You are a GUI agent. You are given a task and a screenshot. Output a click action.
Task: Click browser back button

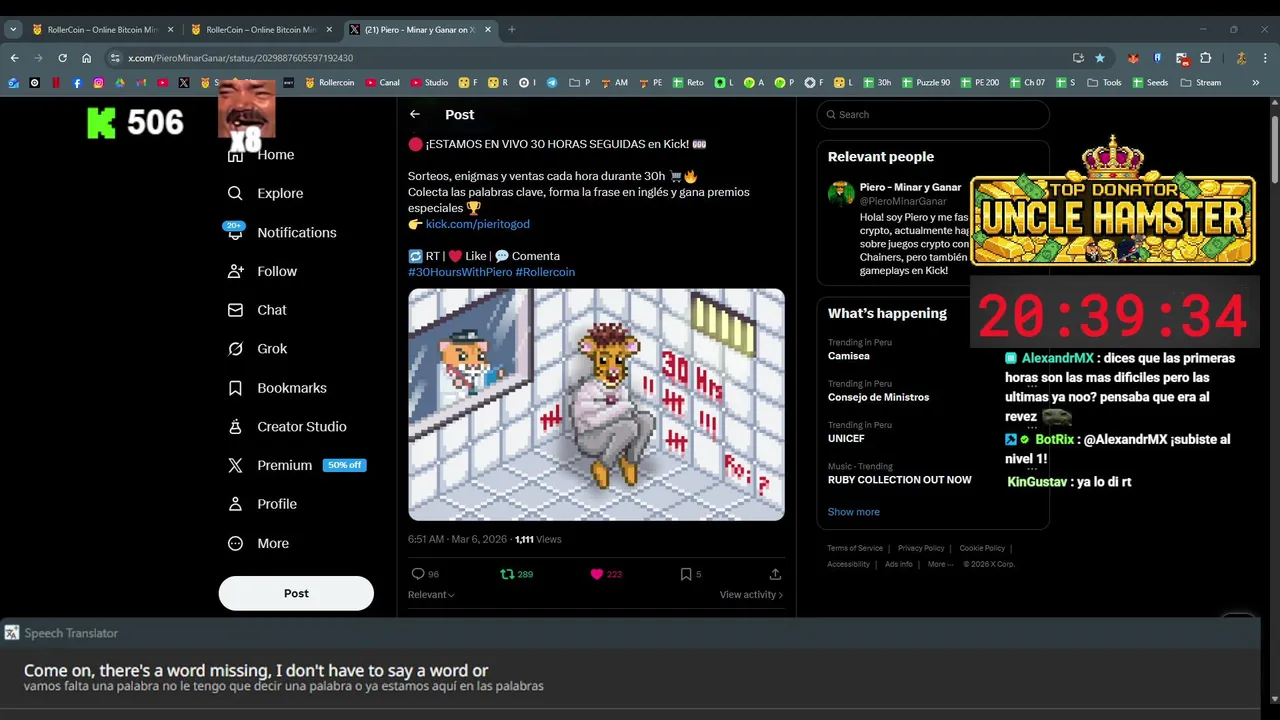14,58
